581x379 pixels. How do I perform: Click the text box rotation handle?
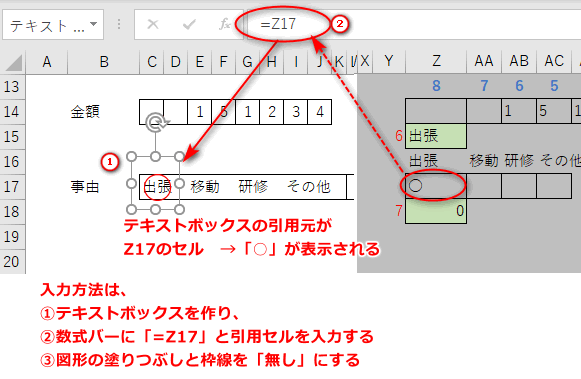point(156,123)
